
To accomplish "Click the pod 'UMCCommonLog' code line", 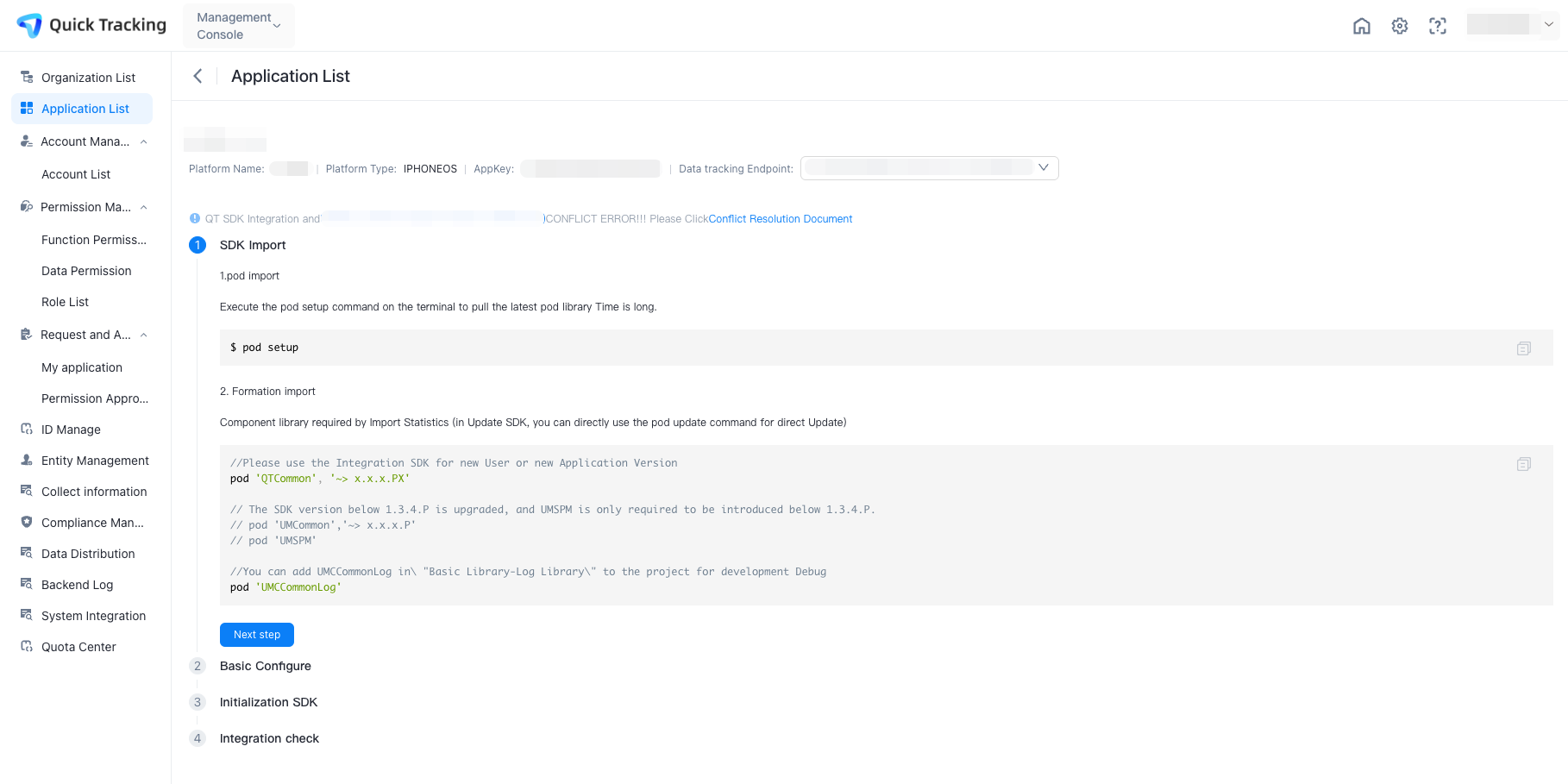I will coord(285,587).
